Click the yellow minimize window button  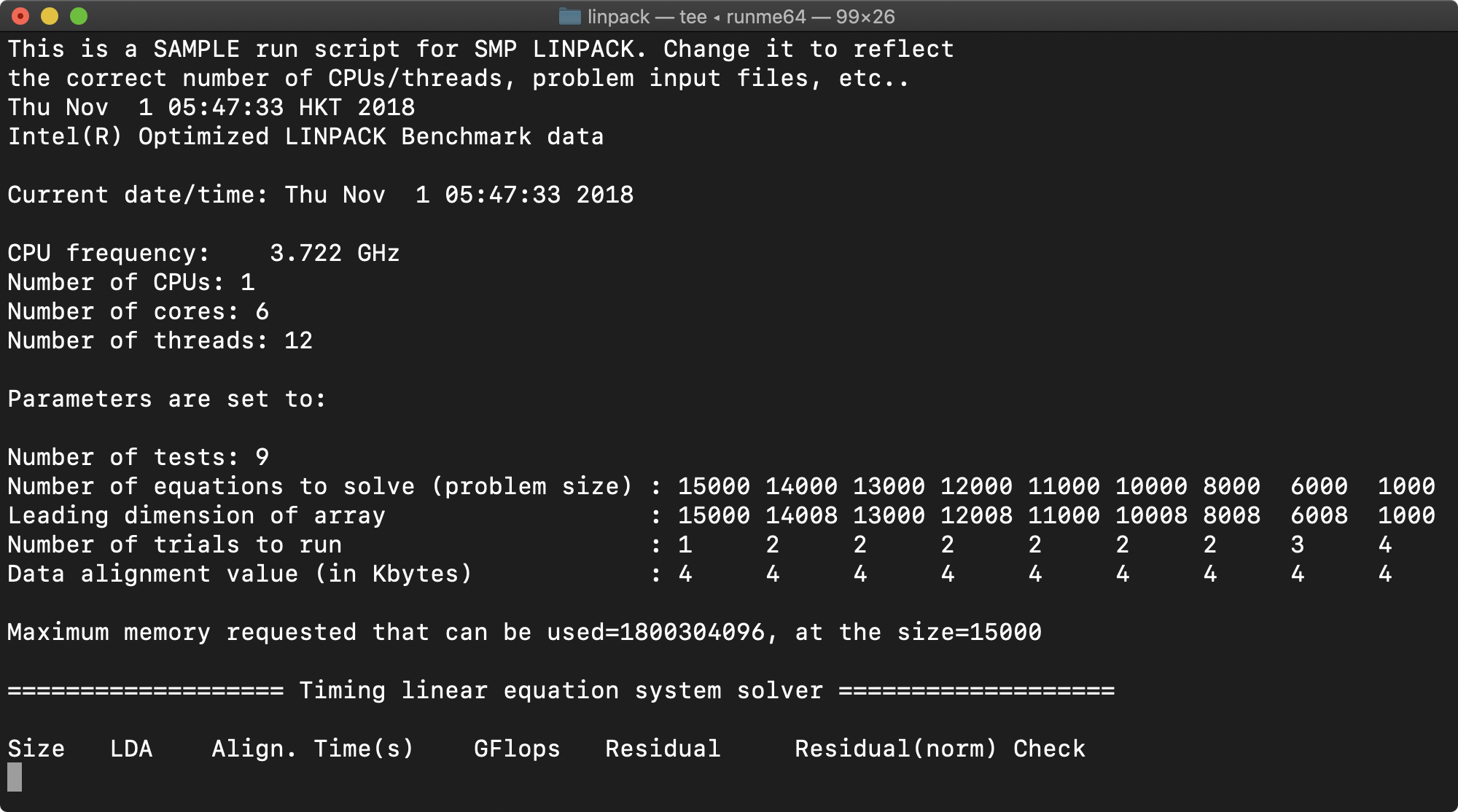point(50,16)
